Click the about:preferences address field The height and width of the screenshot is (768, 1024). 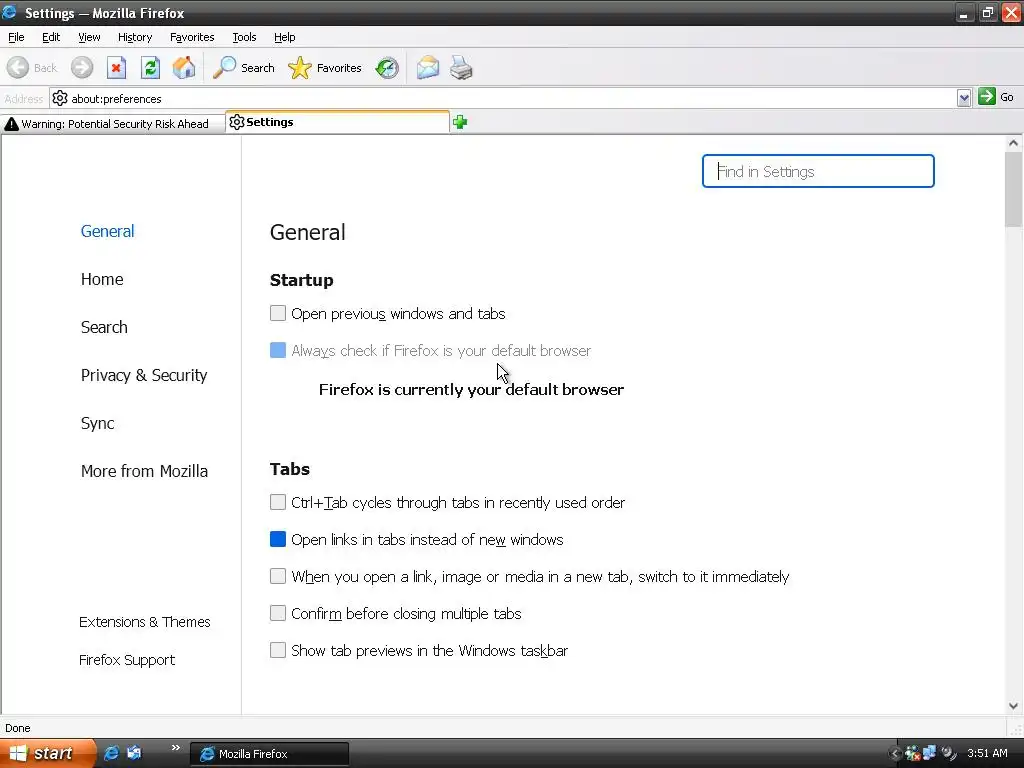tap(503, 99)
